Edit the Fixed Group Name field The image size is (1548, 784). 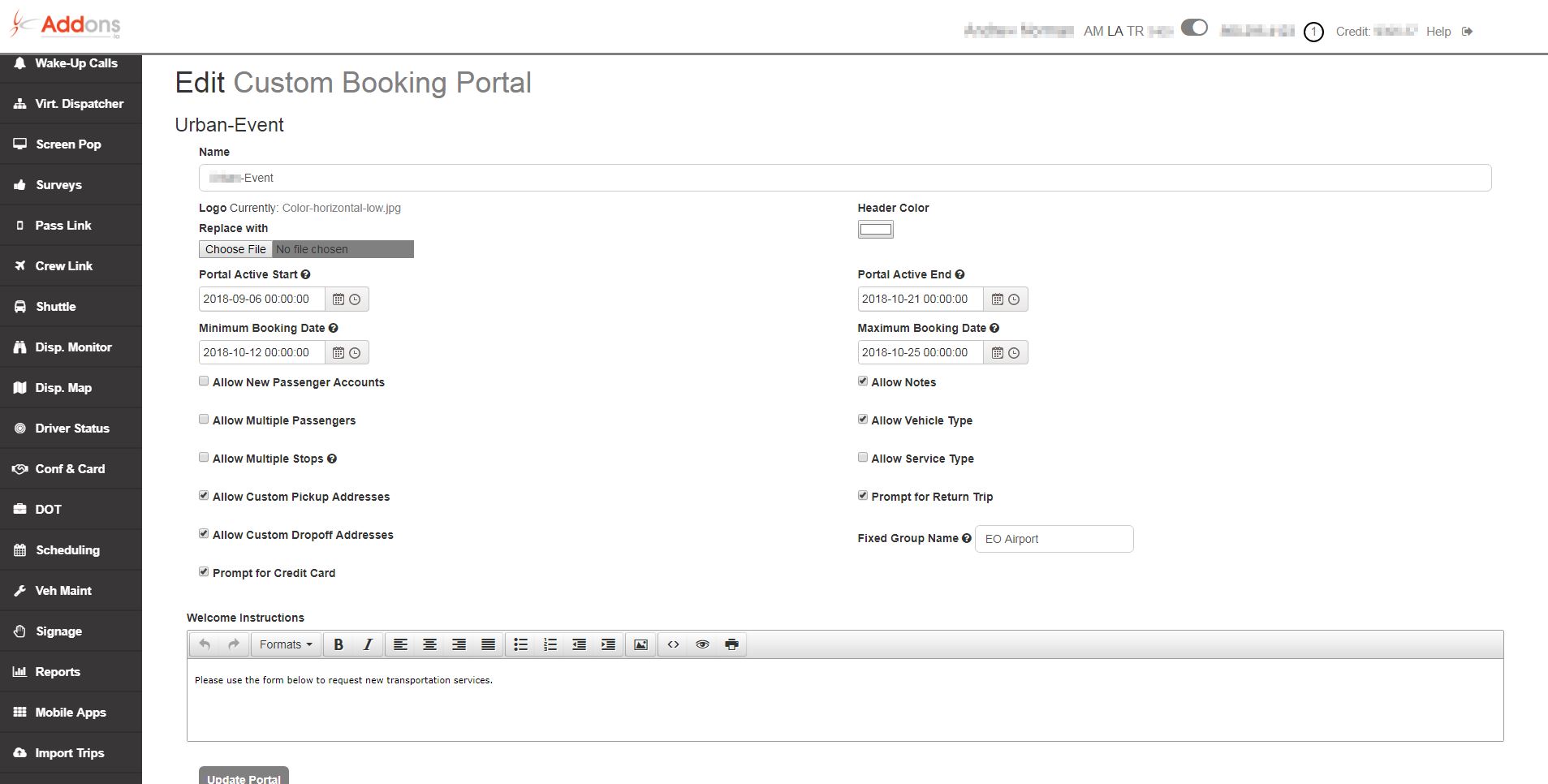click(x=1053, y=538)
